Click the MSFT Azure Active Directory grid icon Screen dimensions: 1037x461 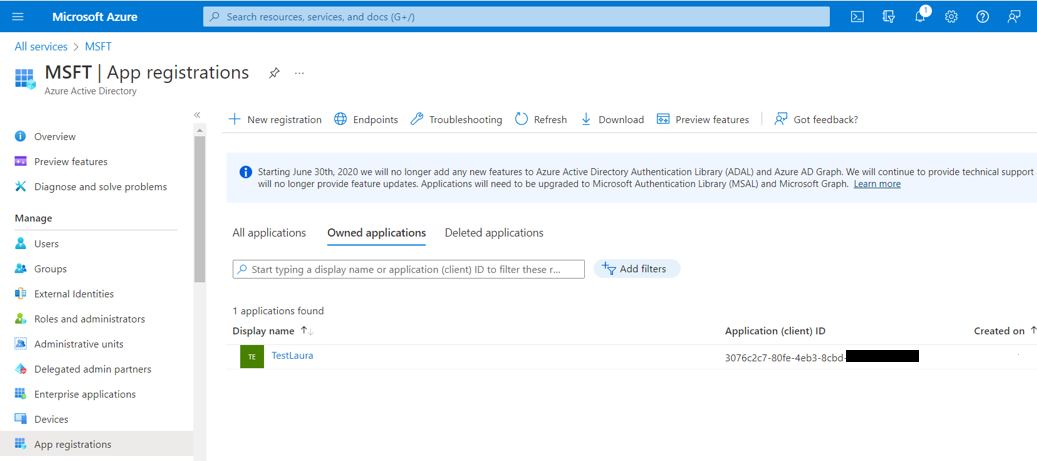coord(25,77)
